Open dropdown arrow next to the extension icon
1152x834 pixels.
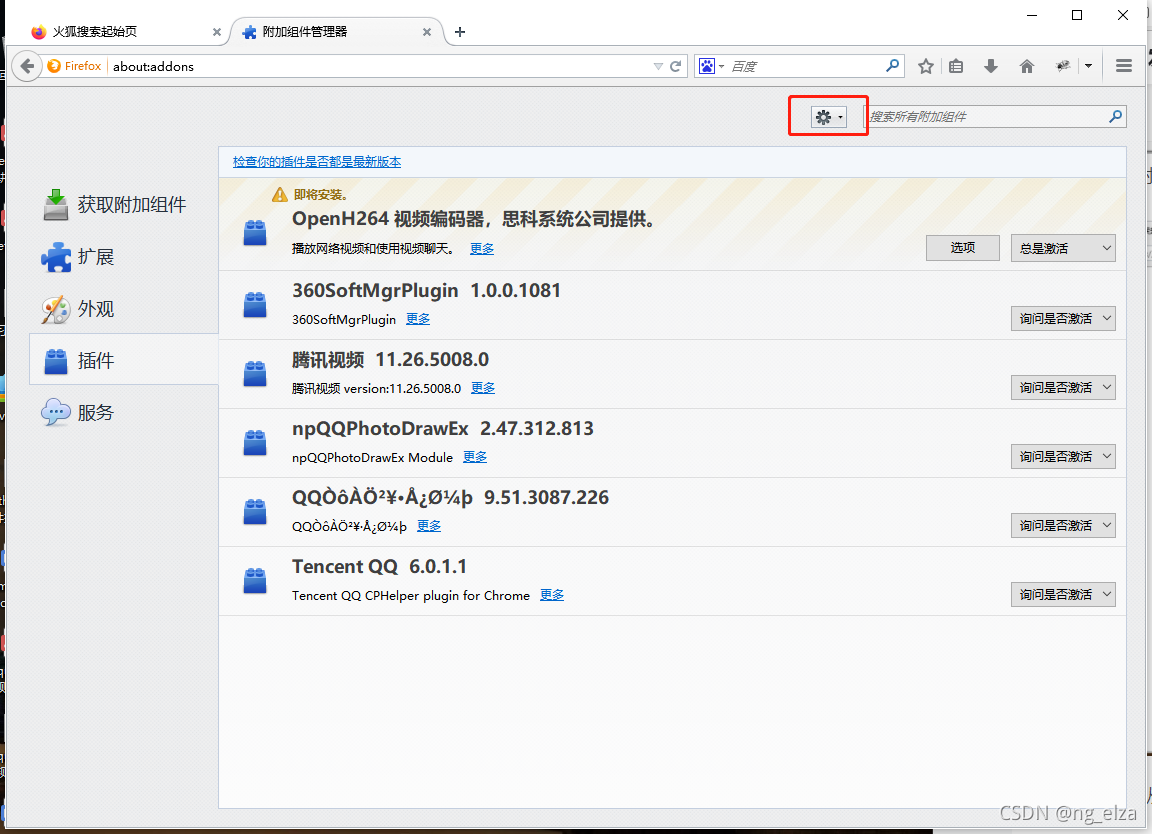click(x=1088, y=66)
